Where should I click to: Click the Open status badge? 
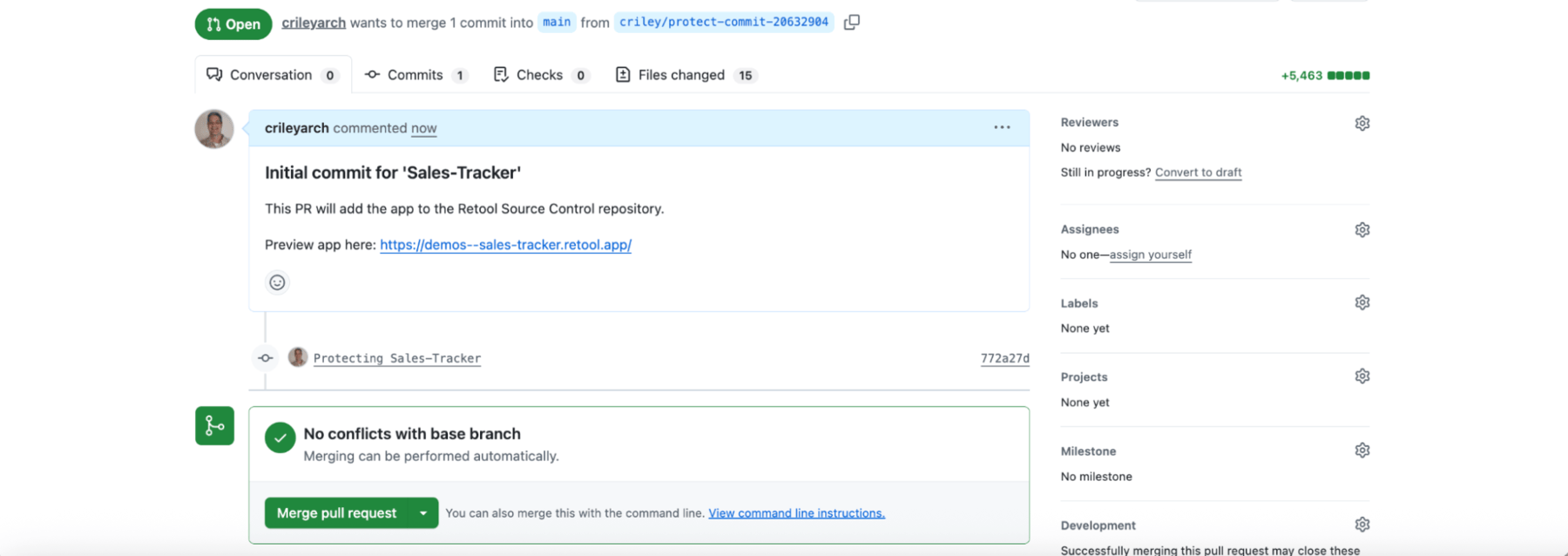233,24
